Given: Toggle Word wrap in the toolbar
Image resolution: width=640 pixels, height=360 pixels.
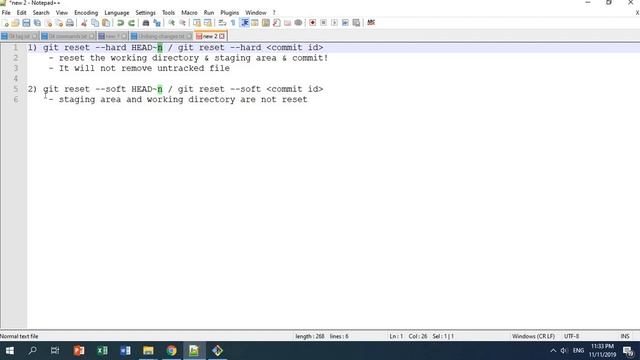Looking at the screenshot, I should click(222, 23).
